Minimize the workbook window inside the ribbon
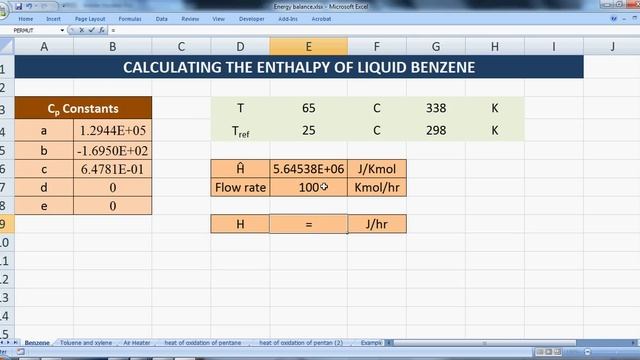 624,19
